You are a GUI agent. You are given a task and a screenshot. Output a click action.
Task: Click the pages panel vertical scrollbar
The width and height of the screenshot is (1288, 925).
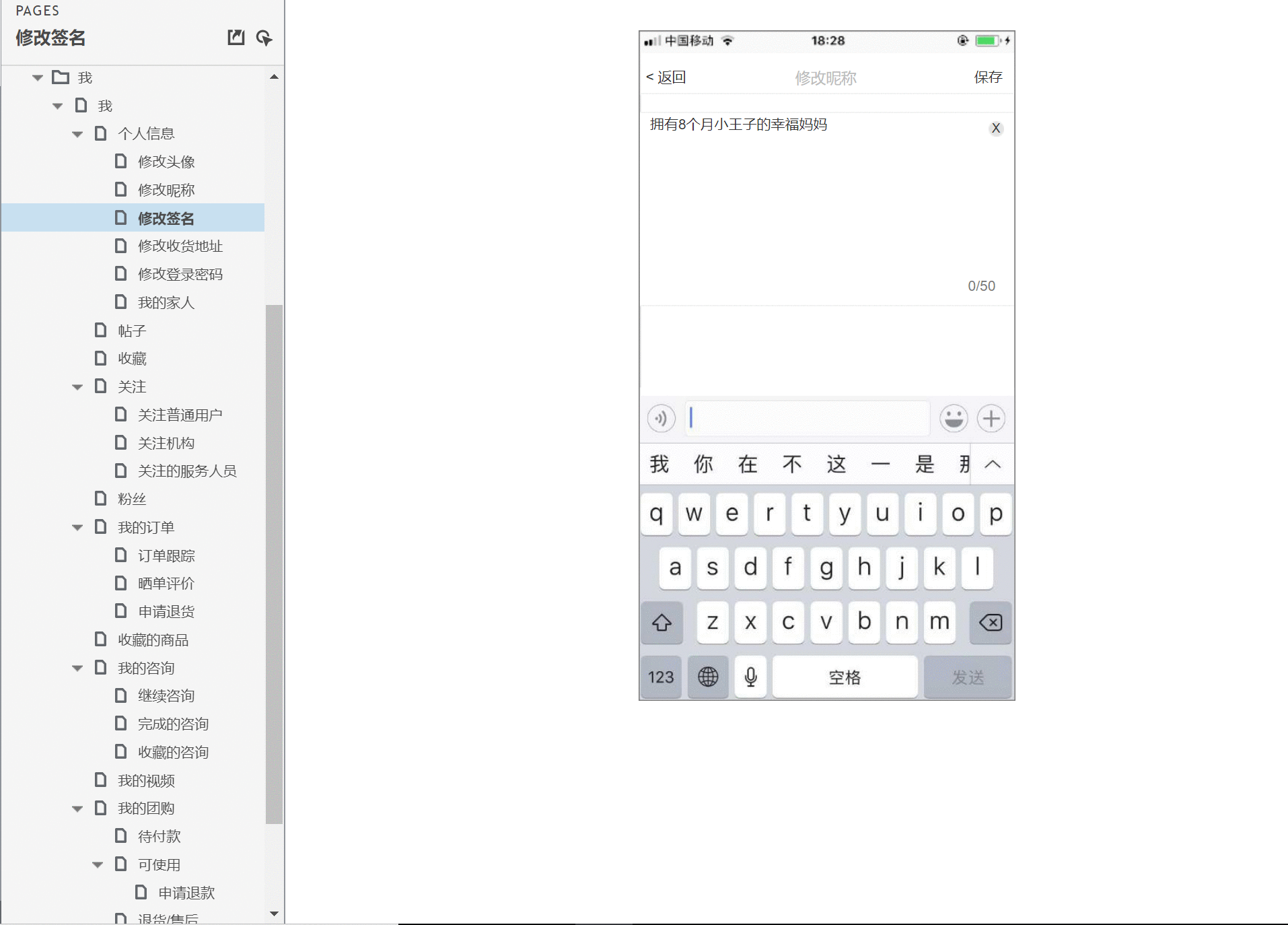(274, 564)
